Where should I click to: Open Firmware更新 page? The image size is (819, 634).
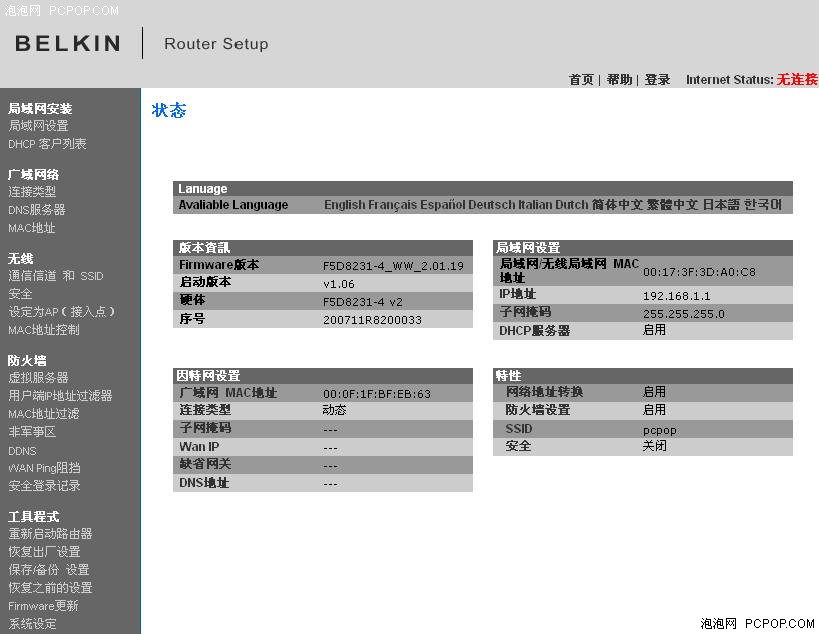click(x=43, y=606)
